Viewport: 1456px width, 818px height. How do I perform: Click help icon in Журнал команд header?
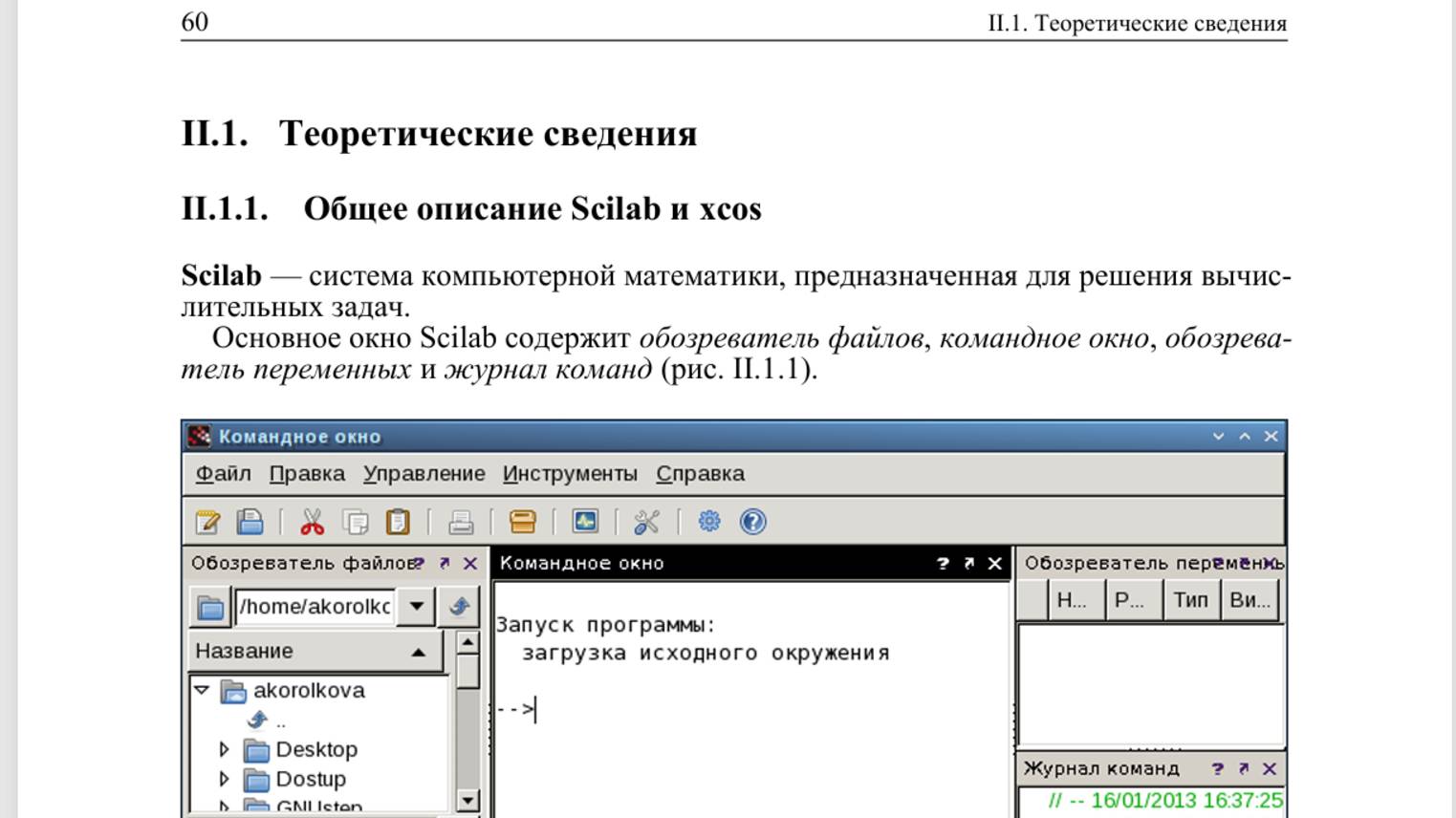(x=1218, y=768)
